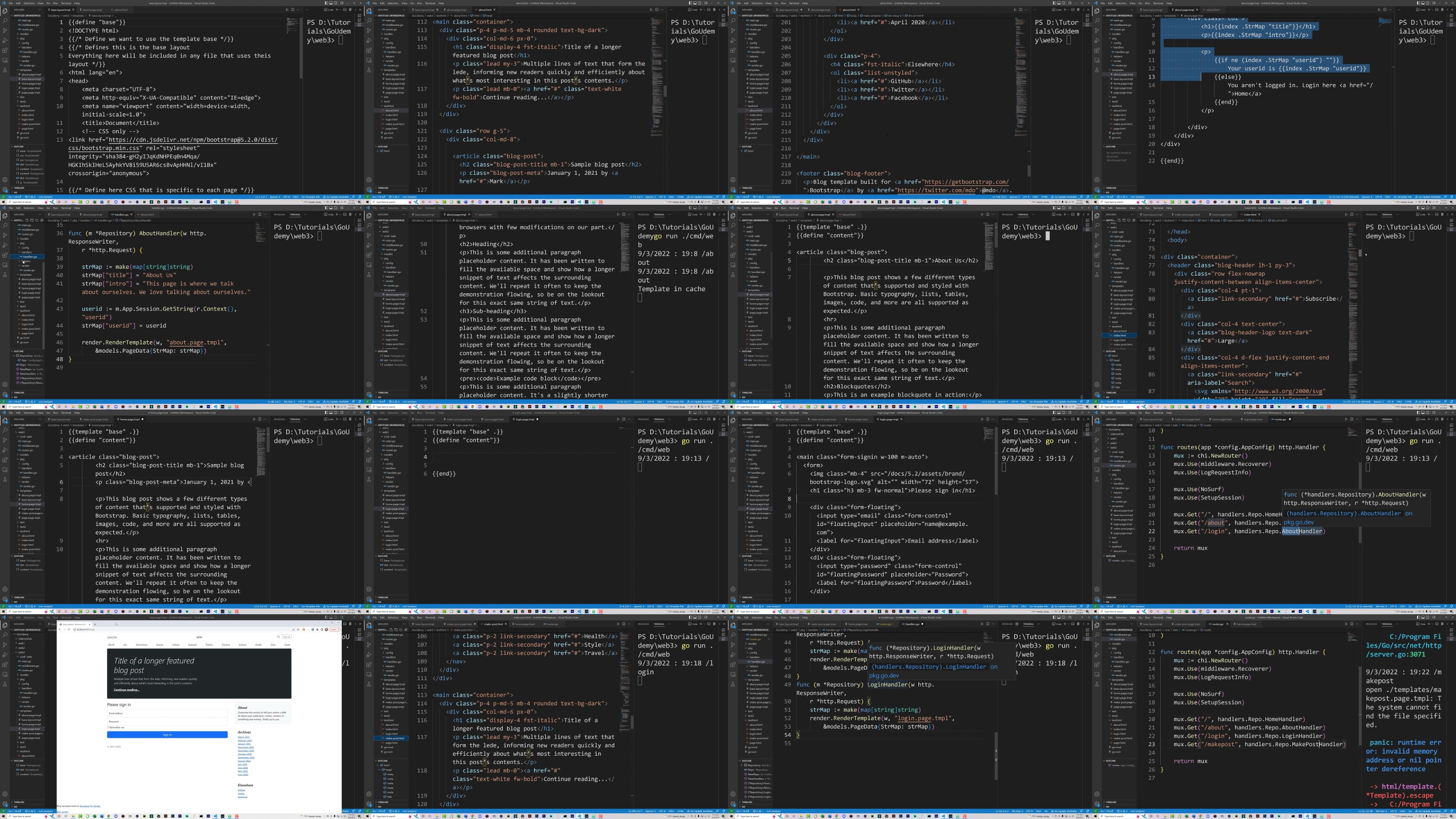
Task: Expand the web1 folder in the routes.go AboutHandler tooltip window
Action: (x=1113, y=439)
